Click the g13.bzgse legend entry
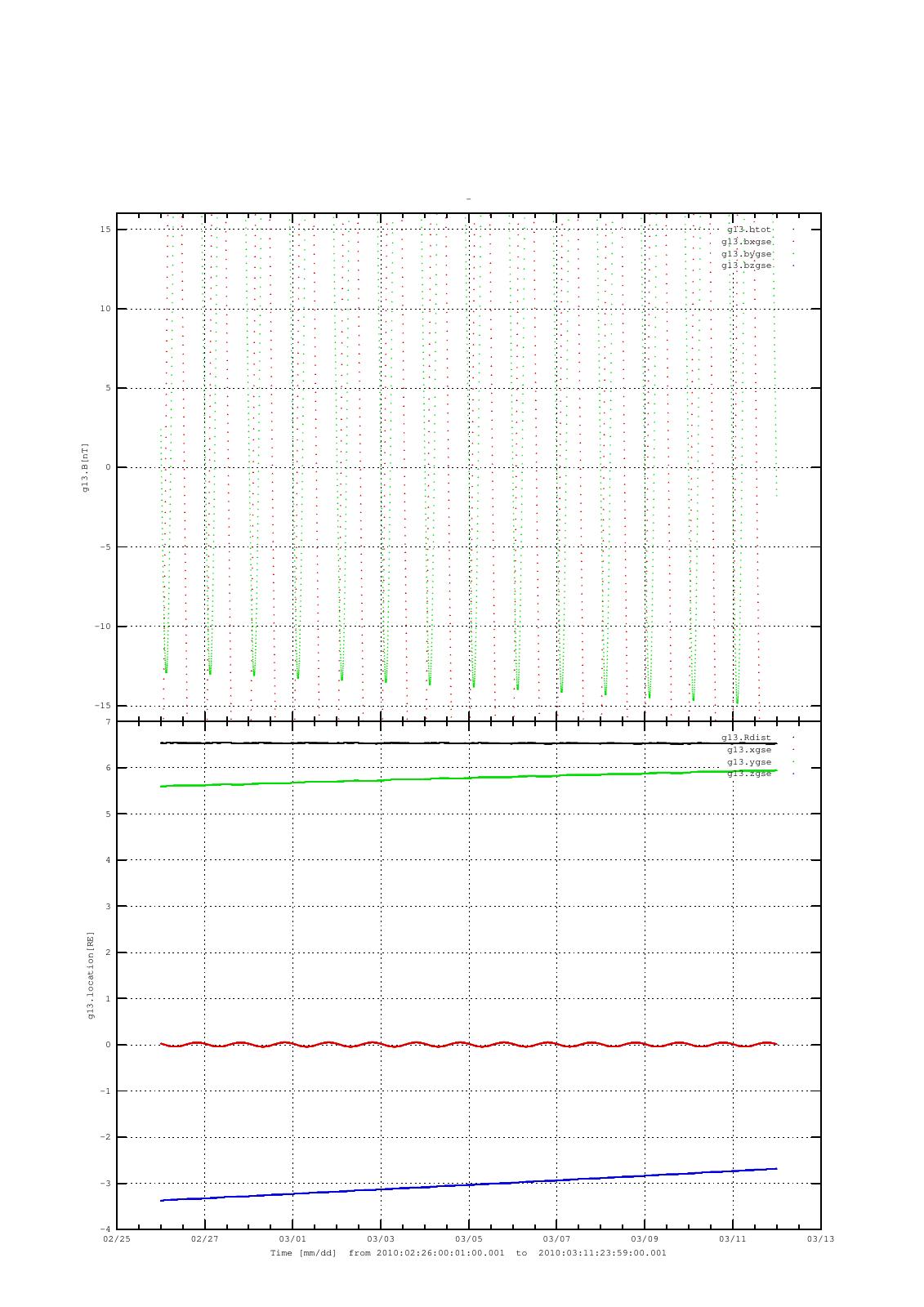 (x=746, y=265)
